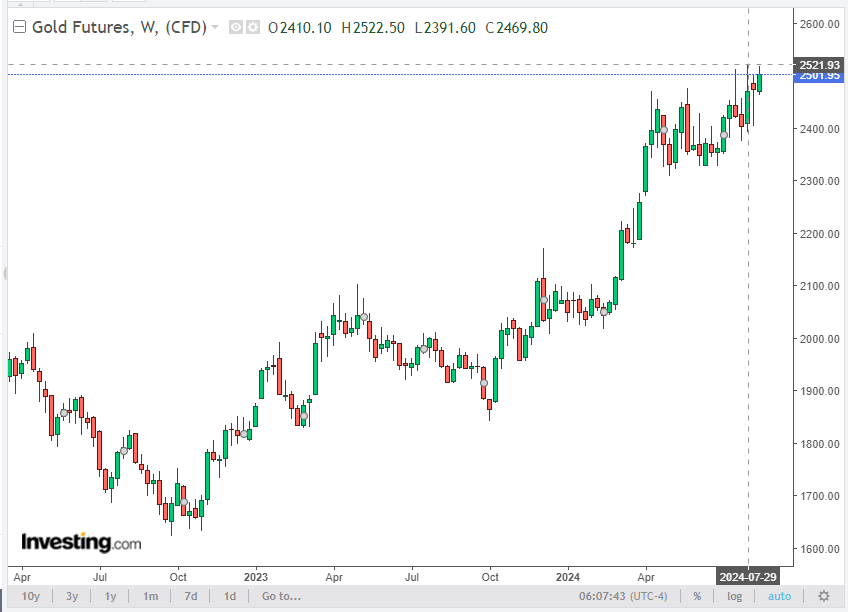The width and height of the screenshot is (848, 612).
Task: Click the event marker on the October 2023 candle
Action: [x=484, y=383]
